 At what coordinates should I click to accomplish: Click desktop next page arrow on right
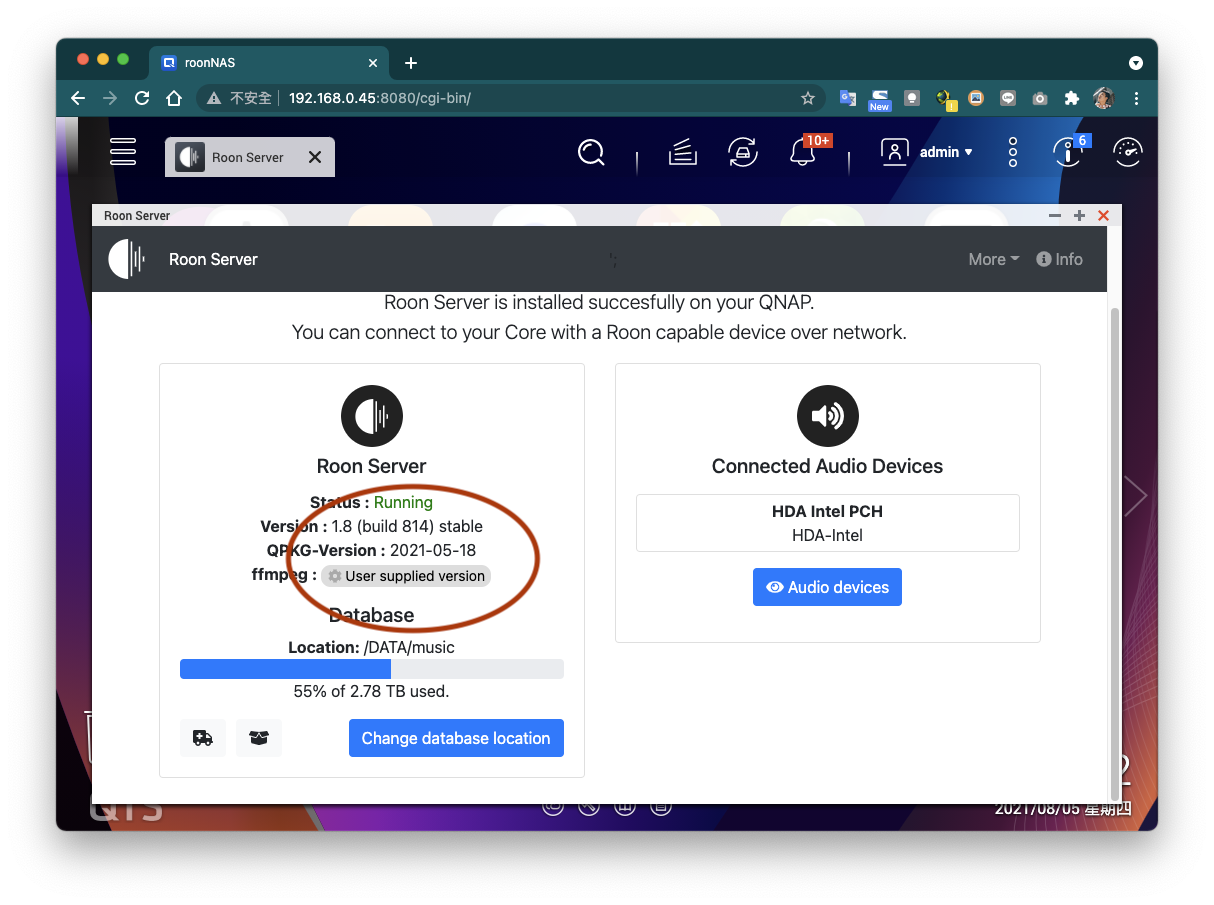pyautogui.click(x=1135, y=496)
